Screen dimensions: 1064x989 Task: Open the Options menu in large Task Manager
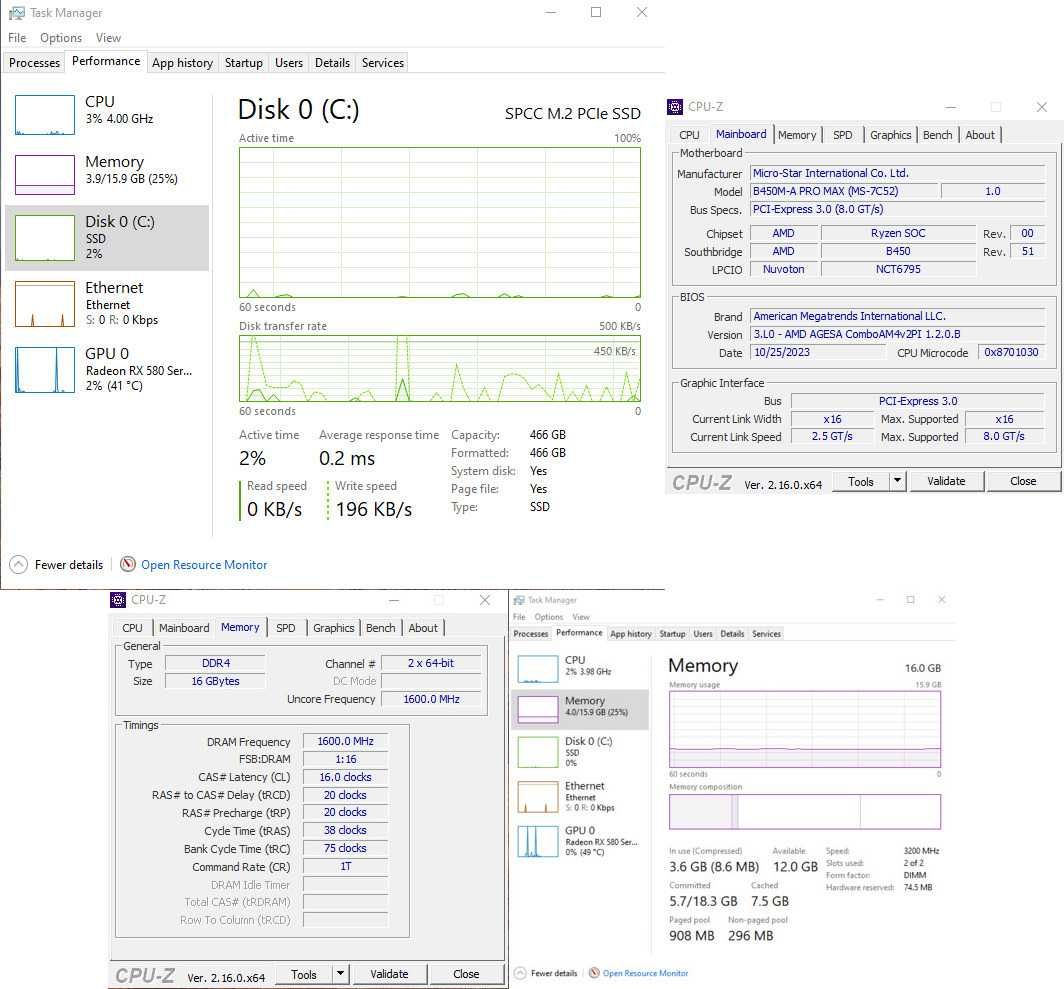tap(61, 38)
